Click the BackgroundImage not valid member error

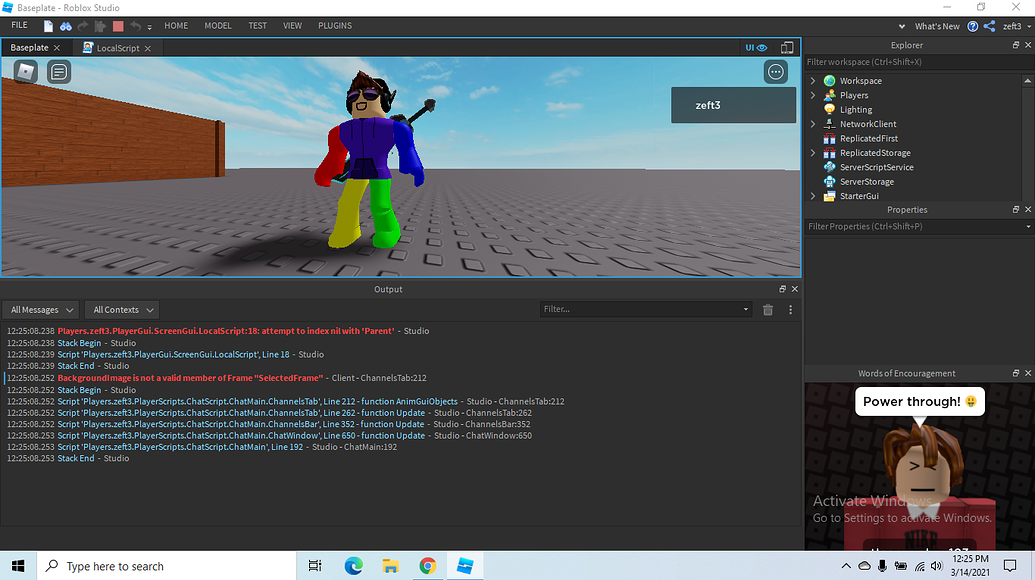[x=190, y=378]
